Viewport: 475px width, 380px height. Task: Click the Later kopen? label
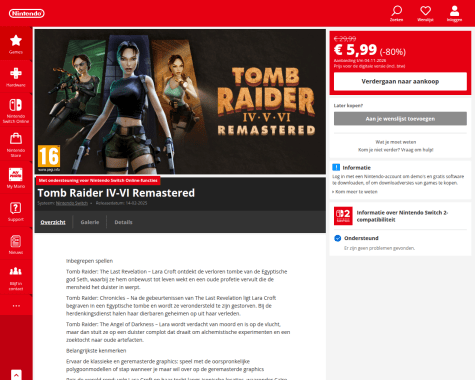(x=348, y=105)
